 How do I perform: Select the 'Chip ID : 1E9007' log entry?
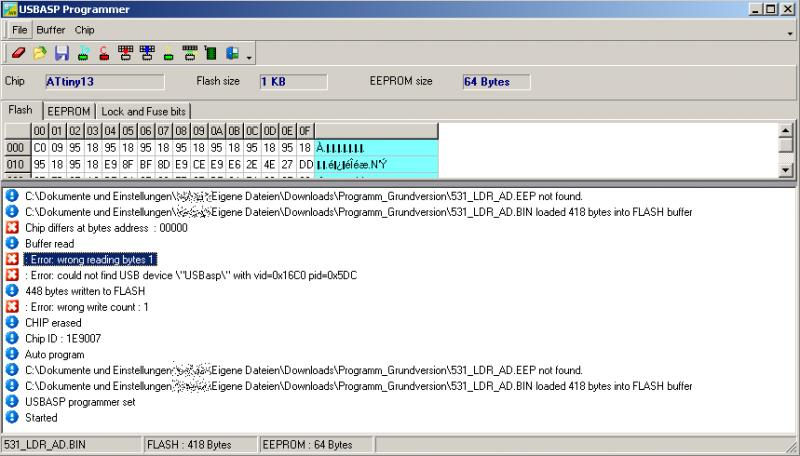click(63, 339)
